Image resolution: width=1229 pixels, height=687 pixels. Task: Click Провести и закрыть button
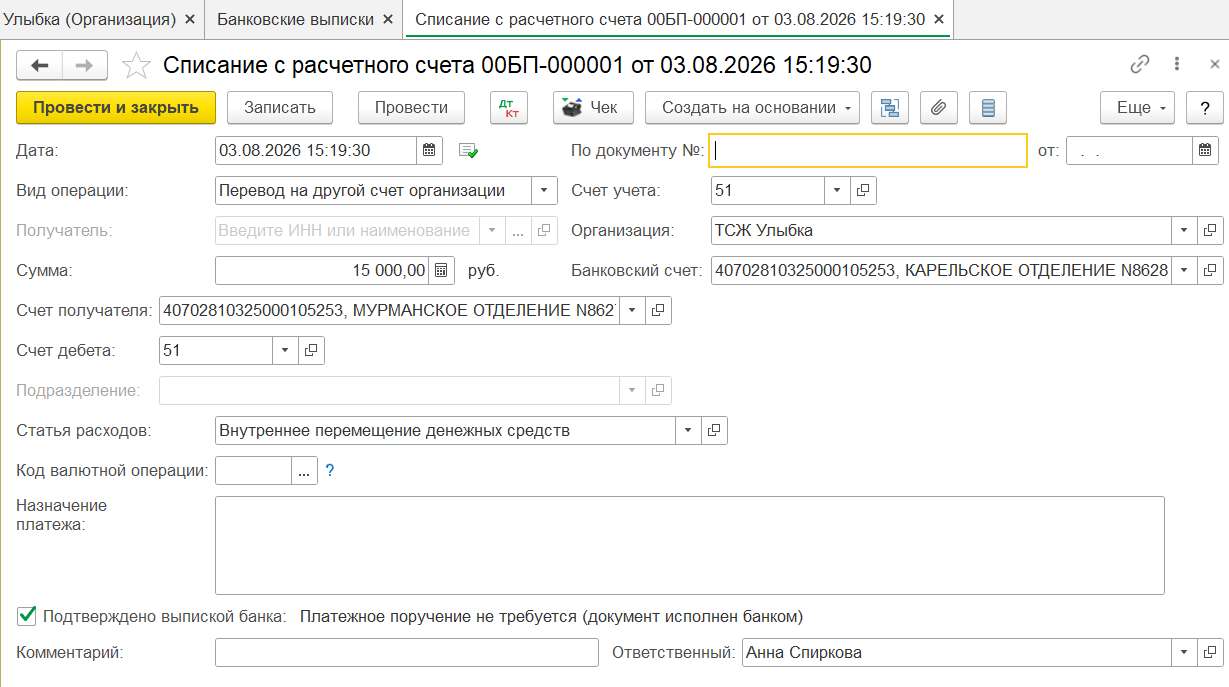(x=116, y=108)
